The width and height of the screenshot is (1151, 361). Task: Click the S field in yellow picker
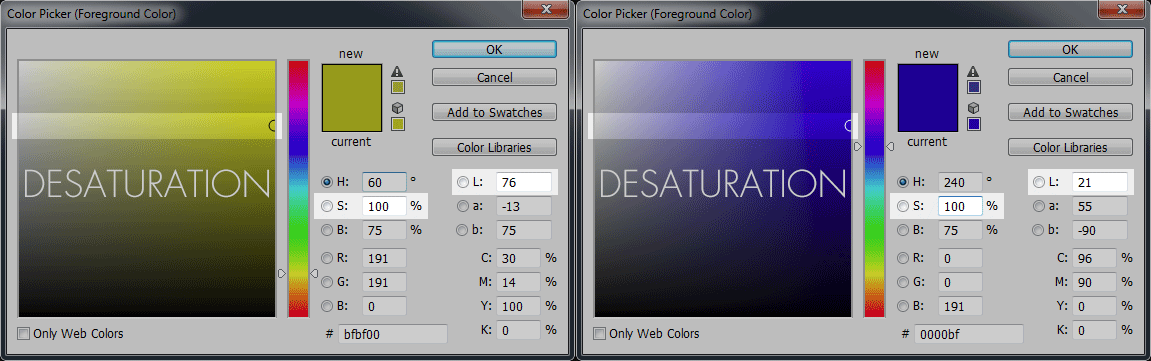384,206
